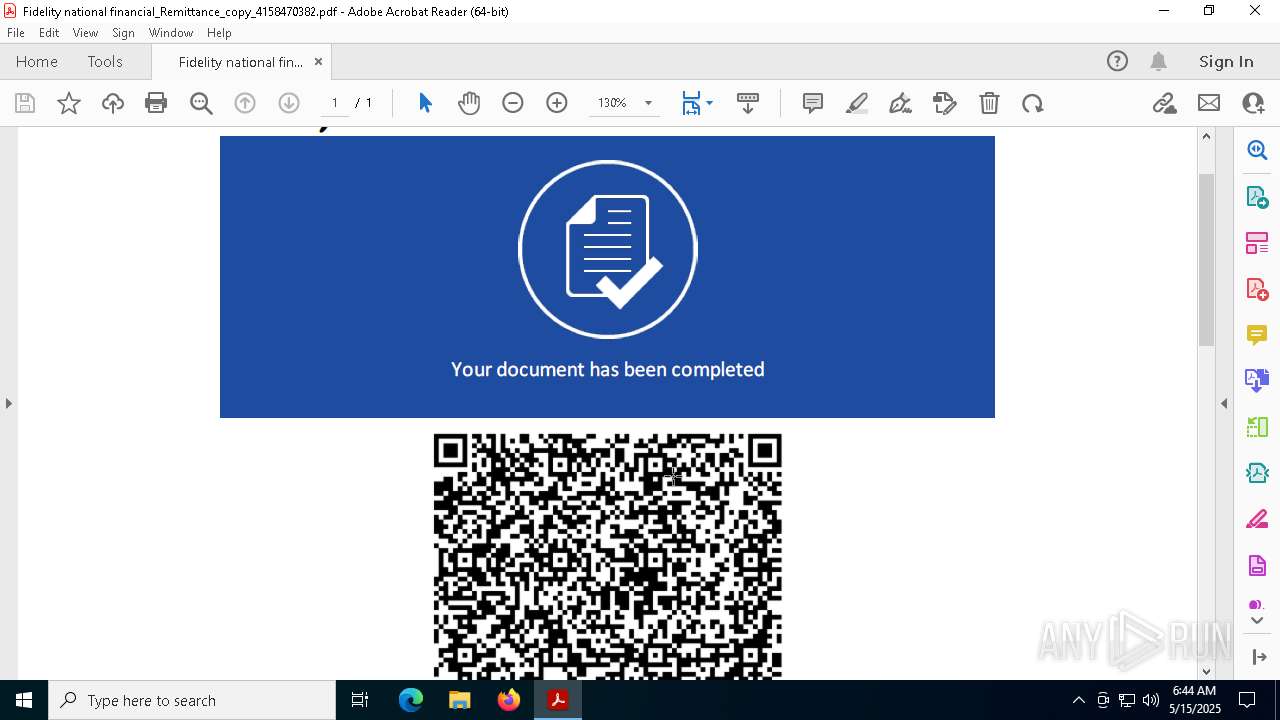
Task: Click the QR code in document
Action: click(607, 556)
